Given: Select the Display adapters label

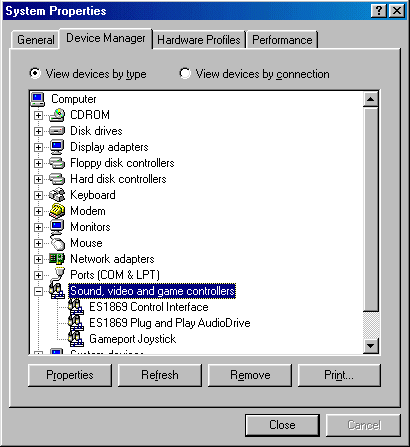Looking at the screenshot, I should 109,147.
